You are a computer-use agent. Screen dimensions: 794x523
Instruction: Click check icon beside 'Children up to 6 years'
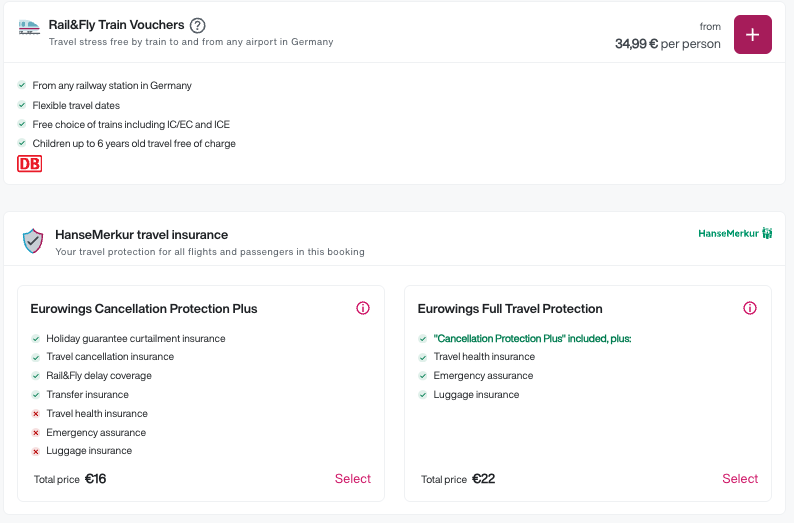[22, 143]
